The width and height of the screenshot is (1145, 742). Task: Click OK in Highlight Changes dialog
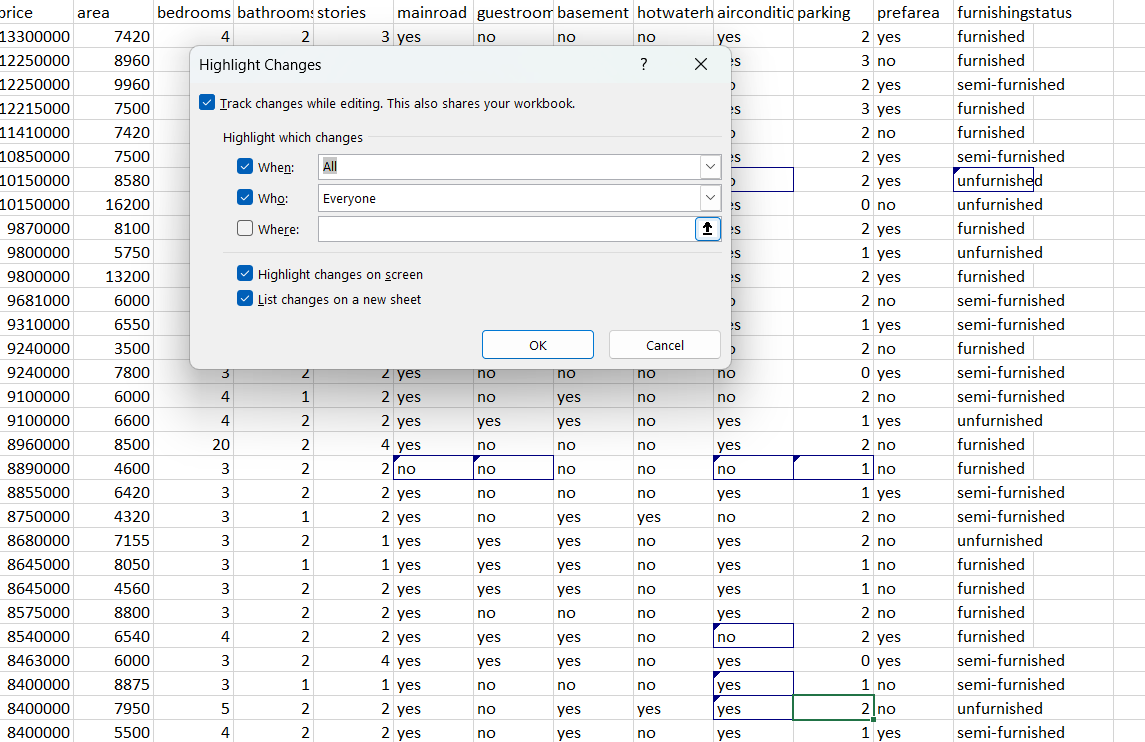(537, 345)
